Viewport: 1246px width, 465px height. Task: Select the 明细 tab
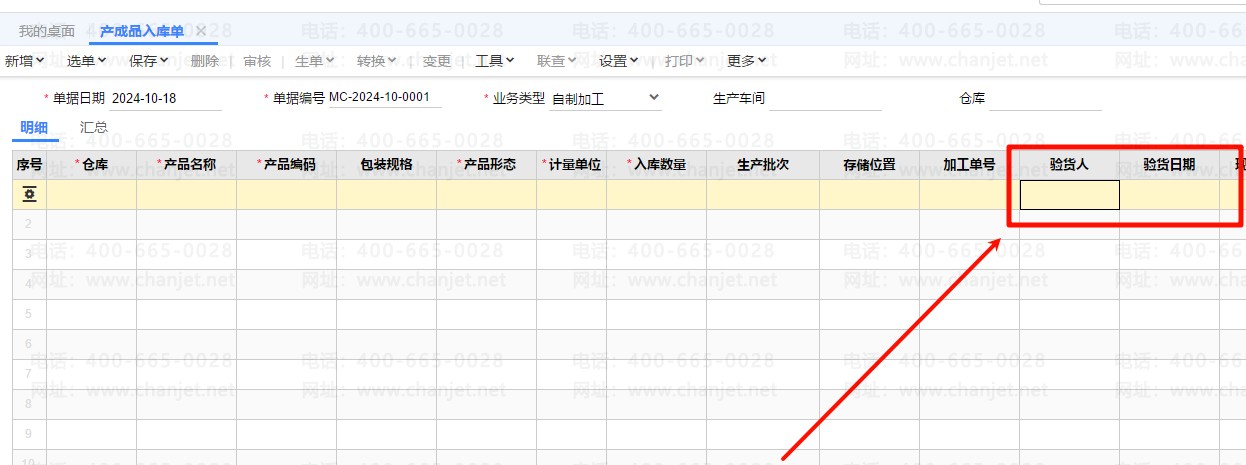tap(34, 127)
